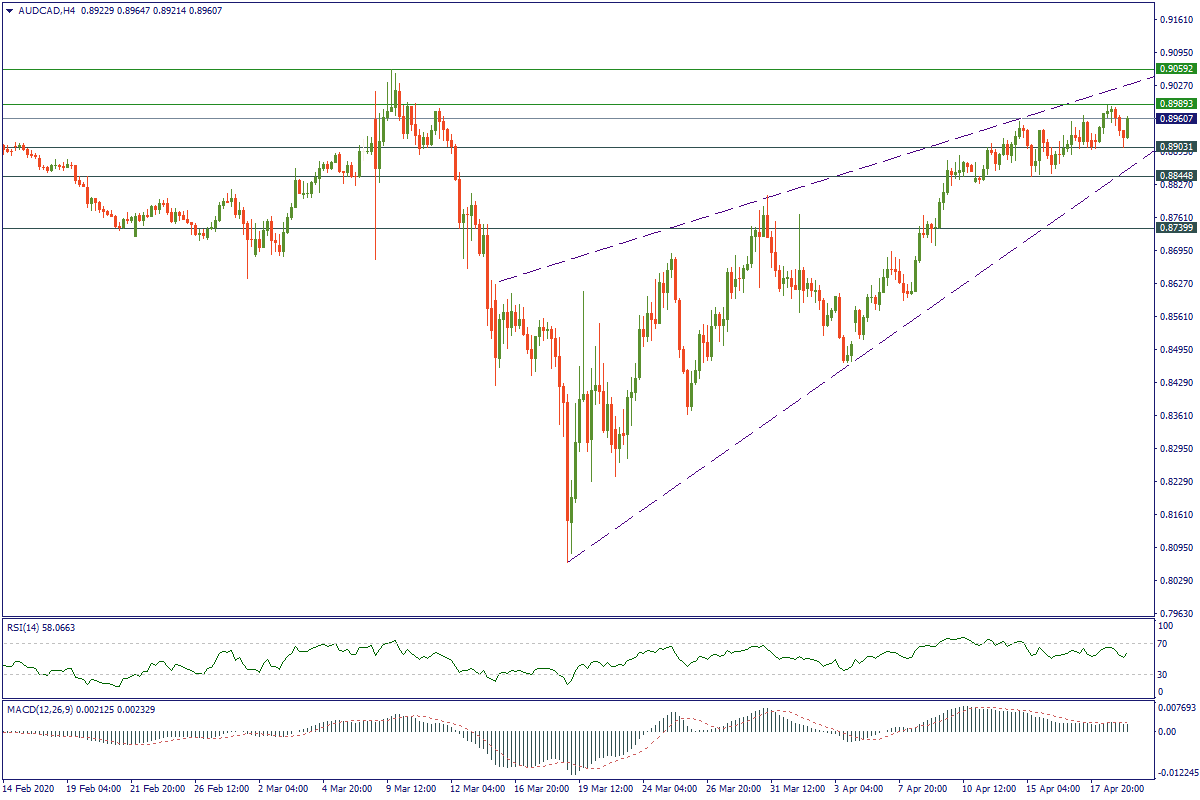Select the green 0.90592 price level tag
The image size is (1200, 800).
1176,69
